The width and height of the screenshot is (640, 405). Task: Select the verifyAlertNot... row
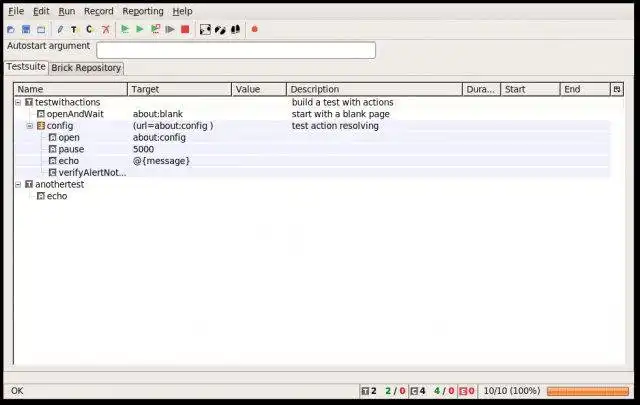[312, 173]
